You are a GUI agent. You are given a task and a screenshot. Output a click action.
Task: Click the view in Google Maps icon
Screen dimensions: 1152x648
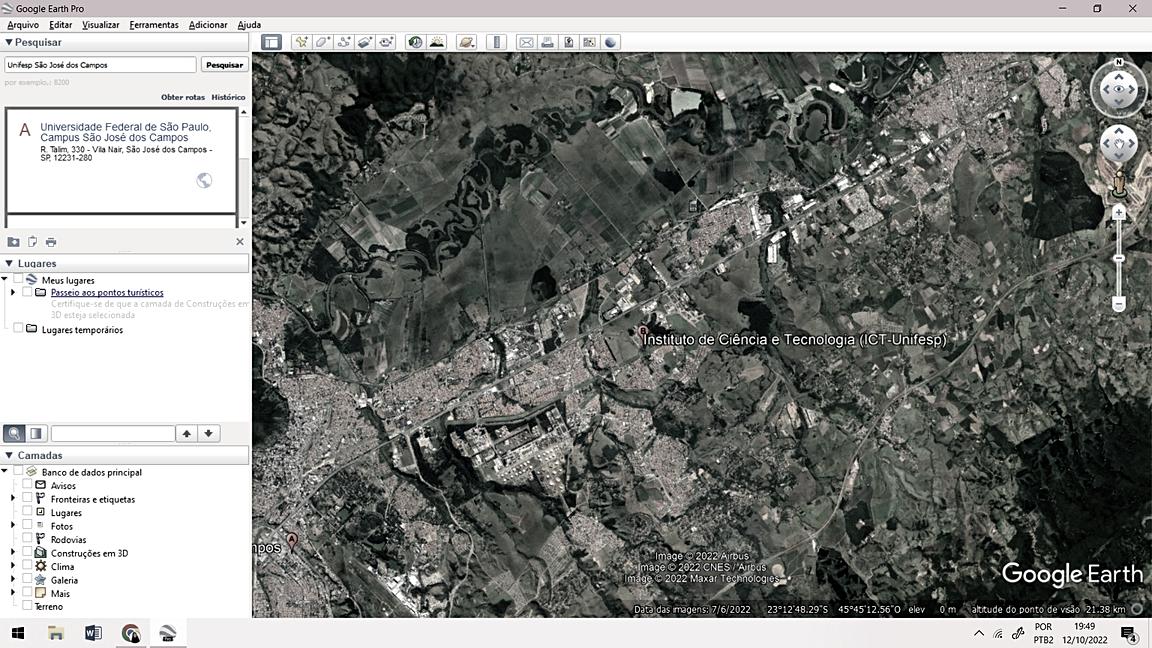[589, 42]
